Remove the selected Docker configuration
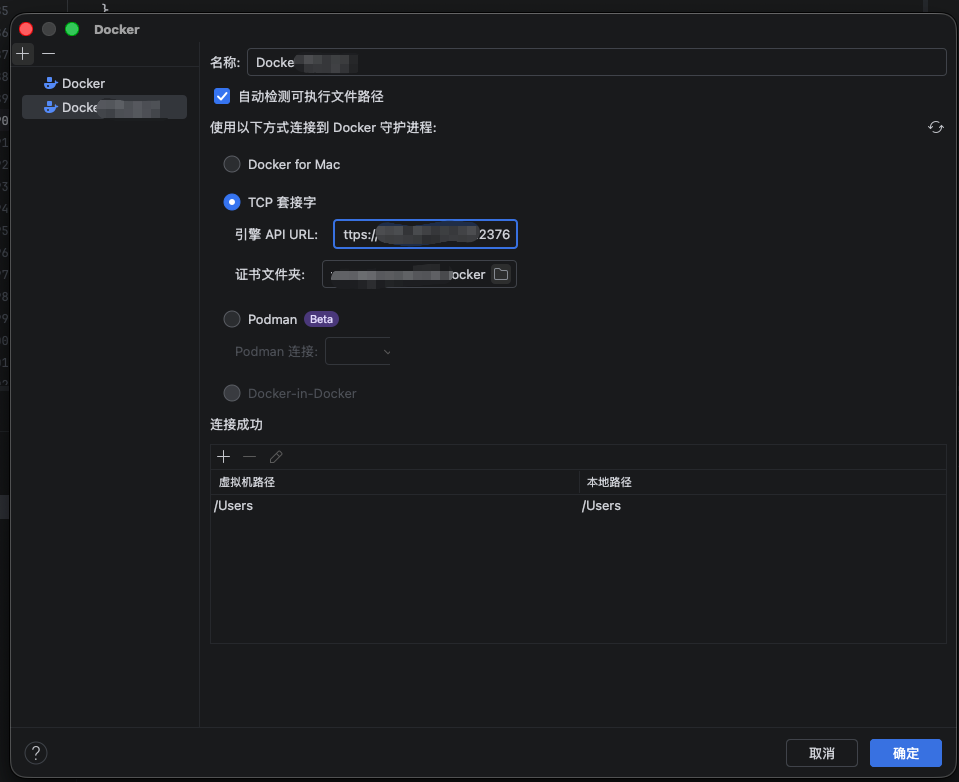 48,54
